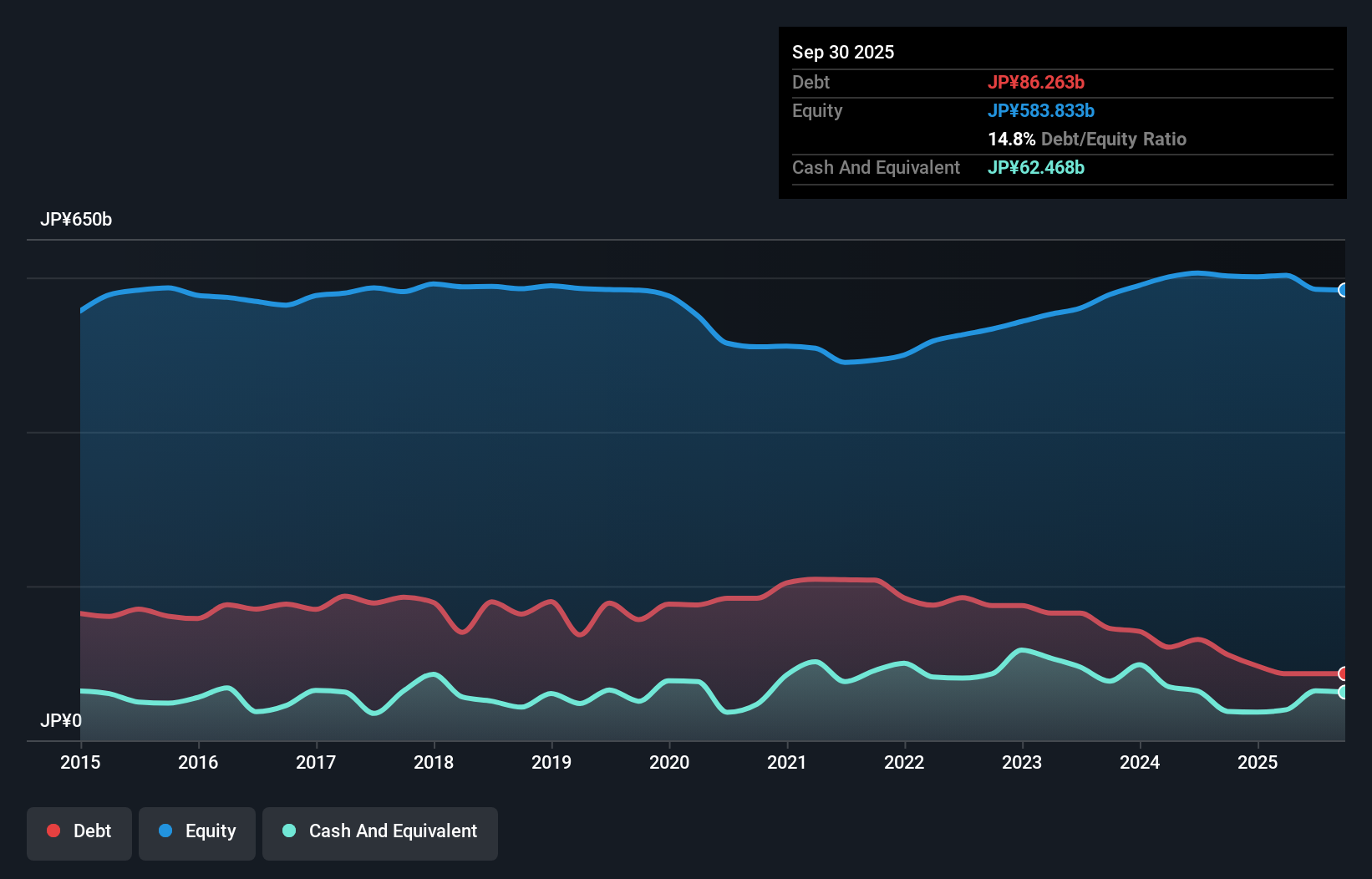The height and width of the screenshot is (879, 1372).
Task: Click the teal Cash value in the tooltip
Action: point(1036,167)
